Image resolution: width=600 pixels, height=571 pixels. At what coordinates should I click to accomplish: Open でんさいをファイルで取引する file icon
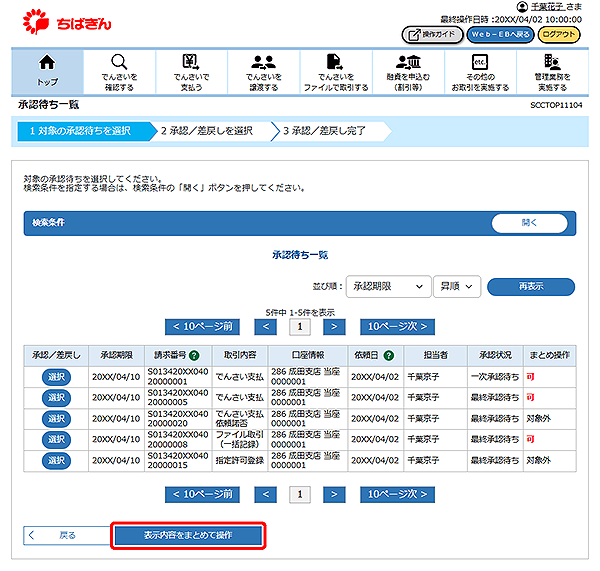pos(334,62)
